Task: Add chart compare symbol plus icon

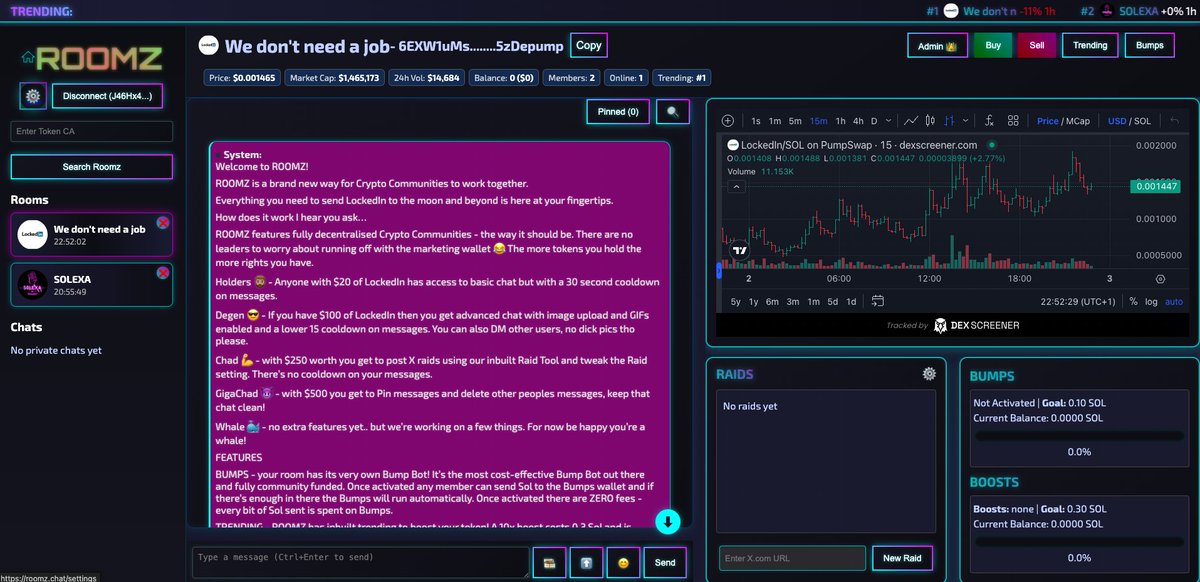Action: 727,121
